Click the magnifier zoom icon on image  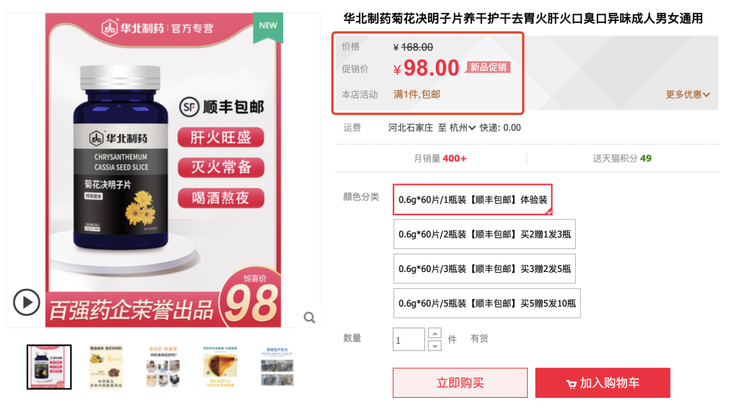click(310, 318)
